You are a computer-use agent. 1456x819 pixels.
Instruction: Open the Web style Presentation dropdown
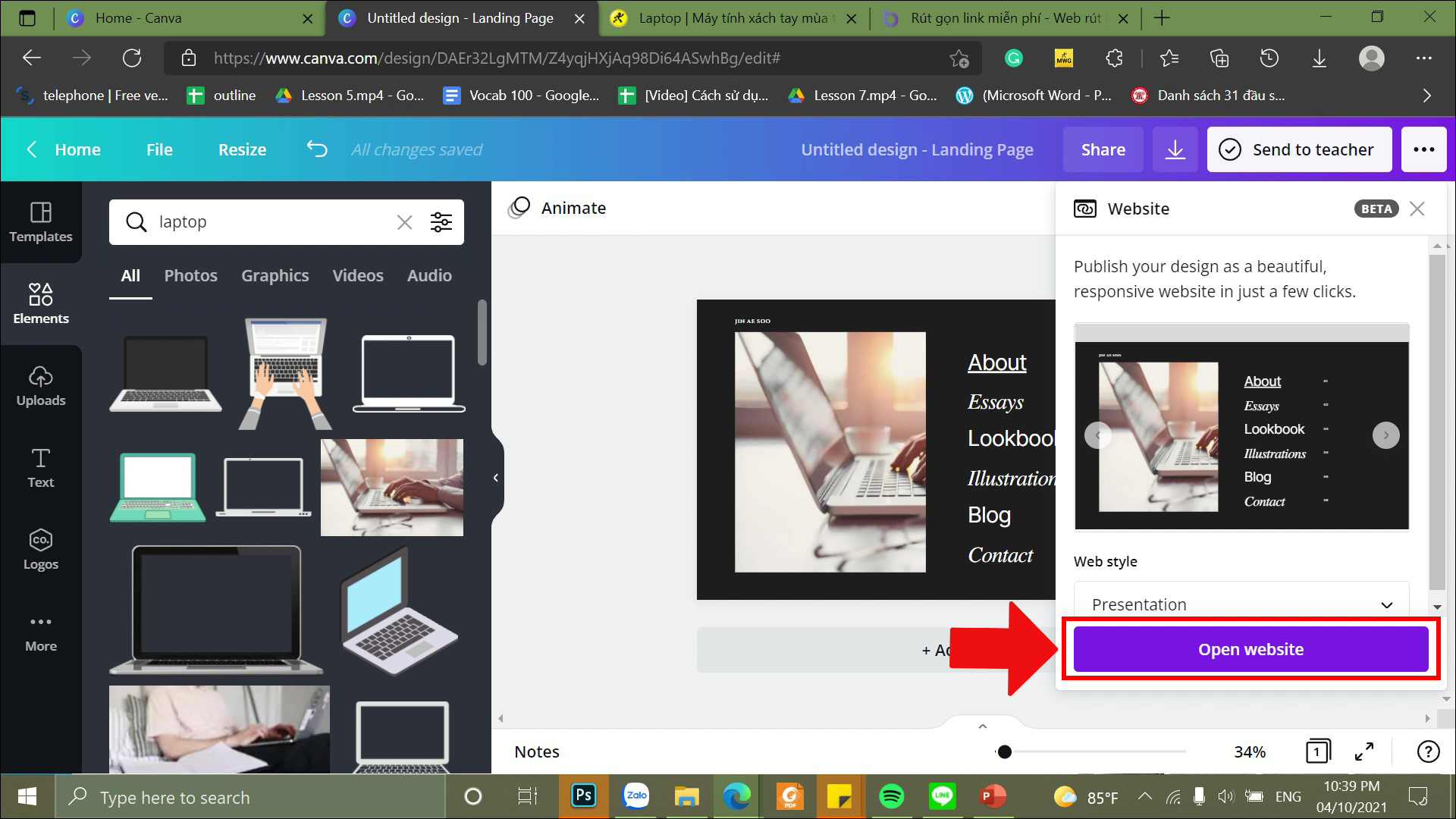coord(1241,604)
